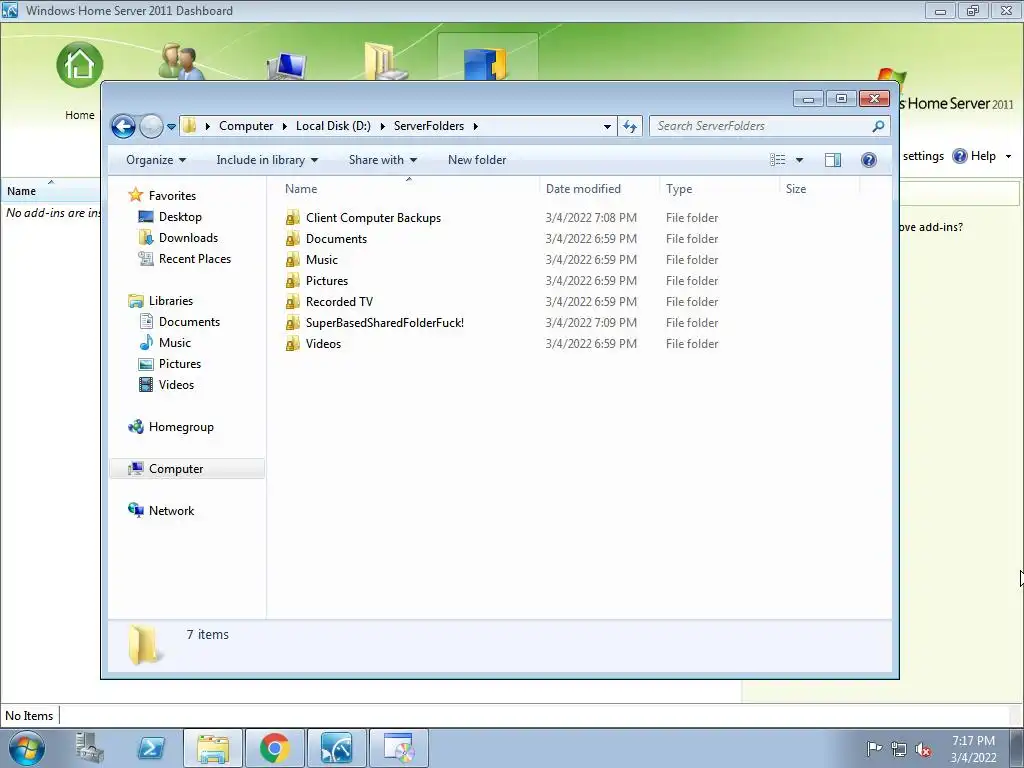Viewport: 1024px width, 768px height.
Task: Open Recent Places in Favorites
Action: pos(195,259)
